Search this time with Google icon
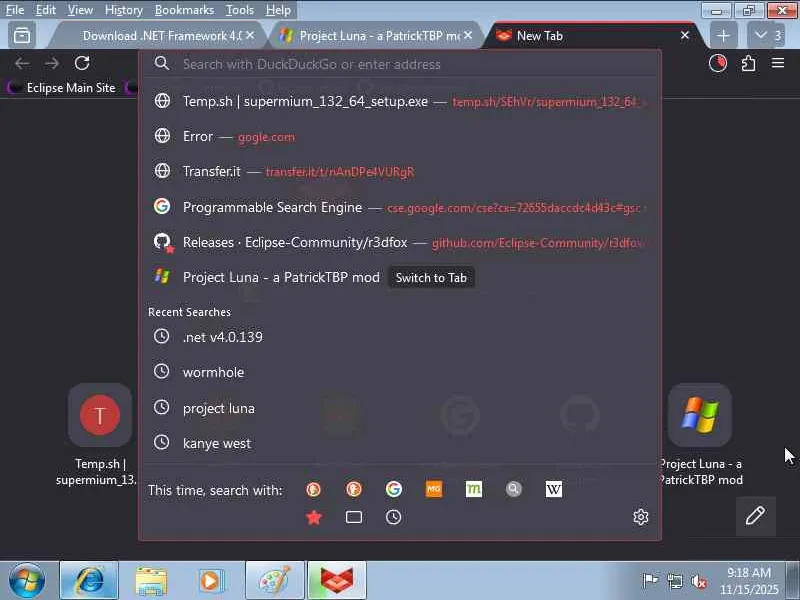 393,489
